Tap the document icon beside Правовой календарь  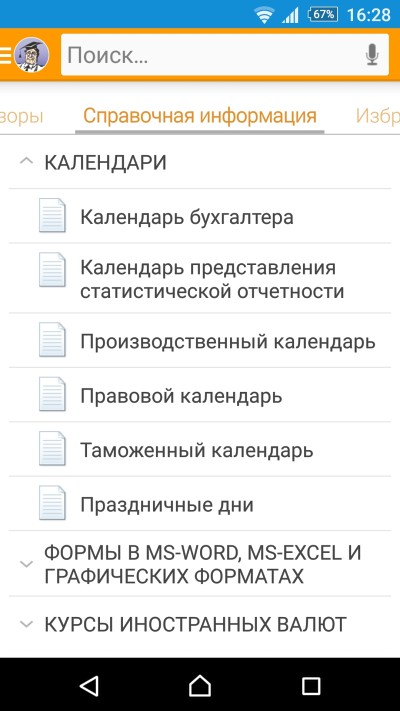click(52, 394)
